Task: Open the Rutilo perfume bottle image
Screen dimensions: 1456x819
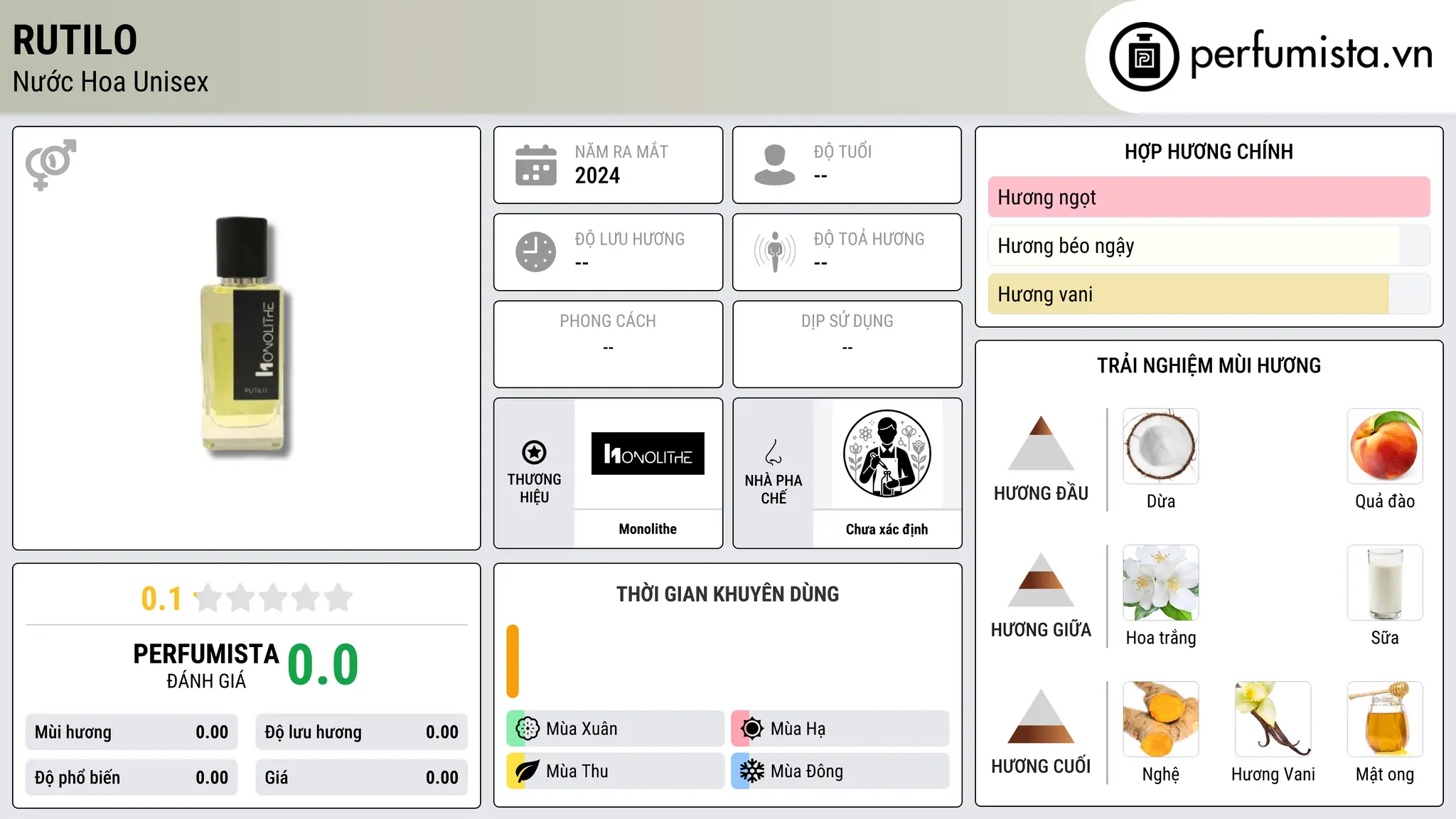Action: (247, 338)
